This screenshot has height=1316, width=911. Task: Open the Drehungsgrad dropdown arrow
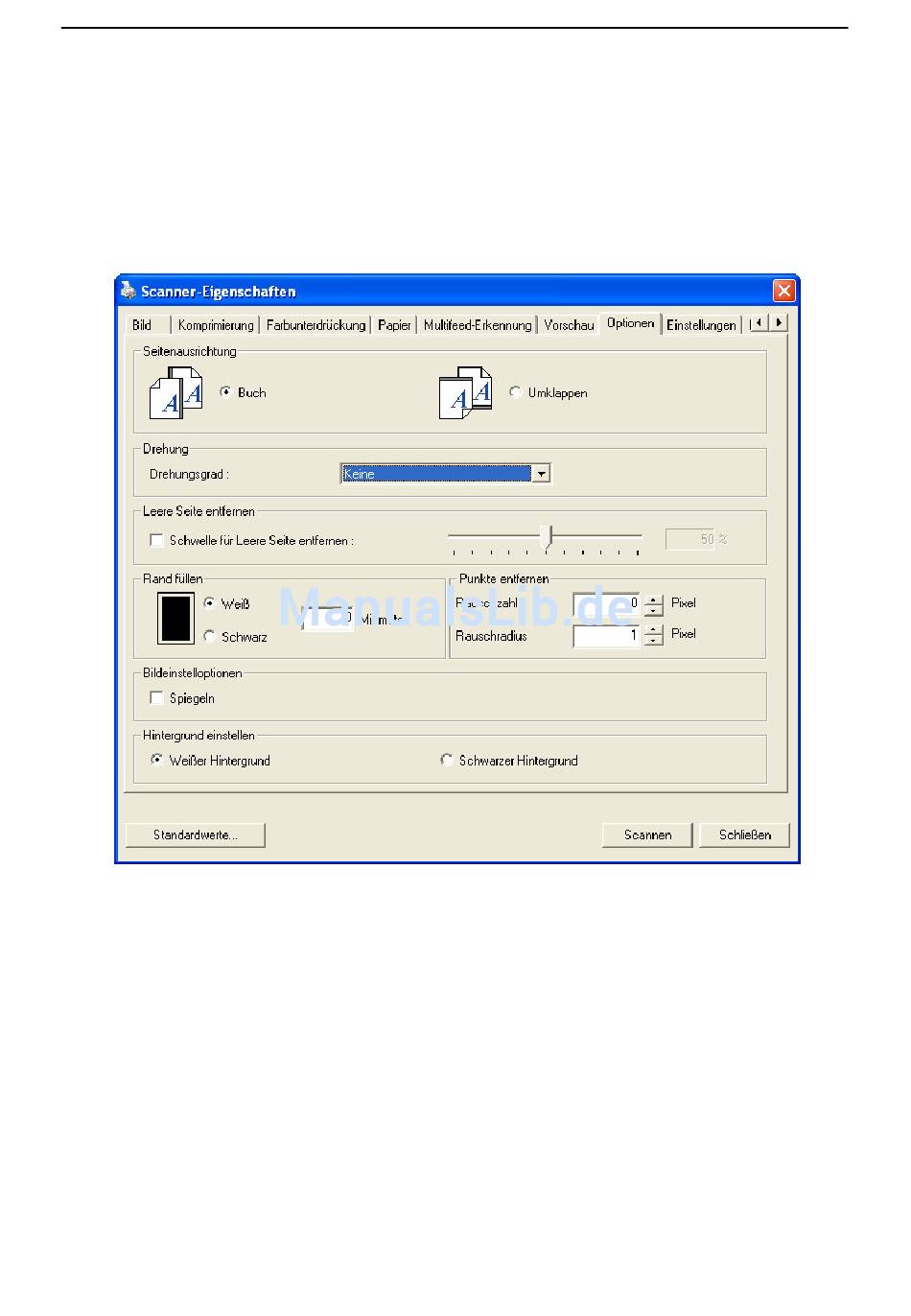point(541,474)
